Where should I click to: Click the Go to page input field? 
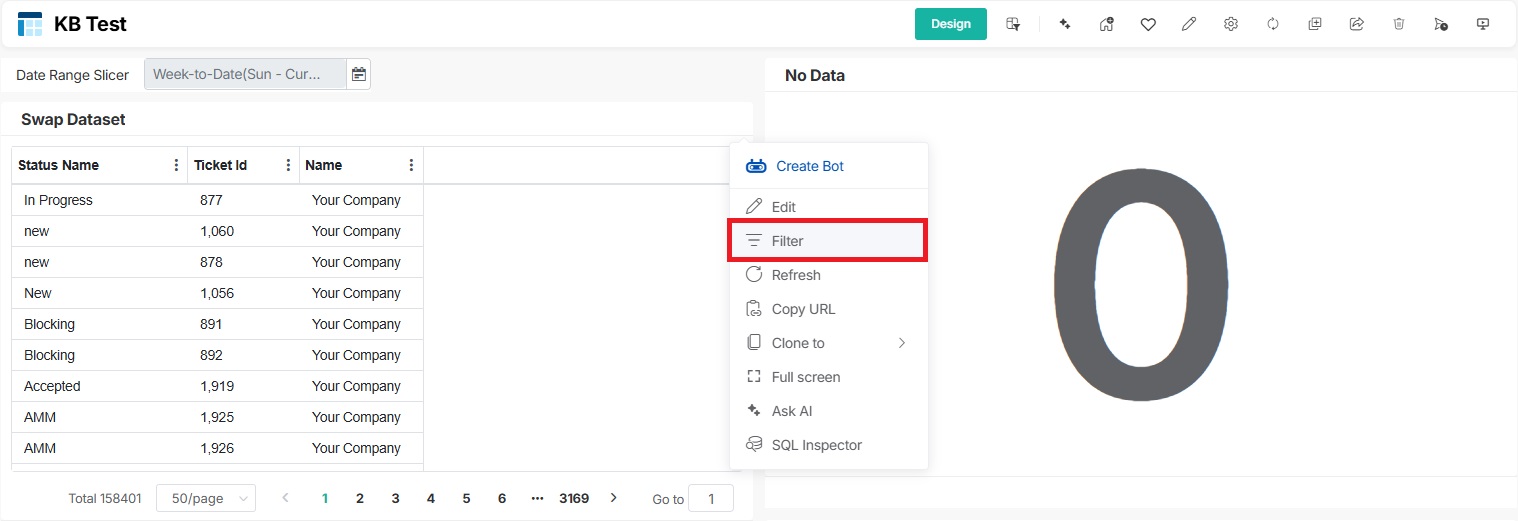[711, 498]
